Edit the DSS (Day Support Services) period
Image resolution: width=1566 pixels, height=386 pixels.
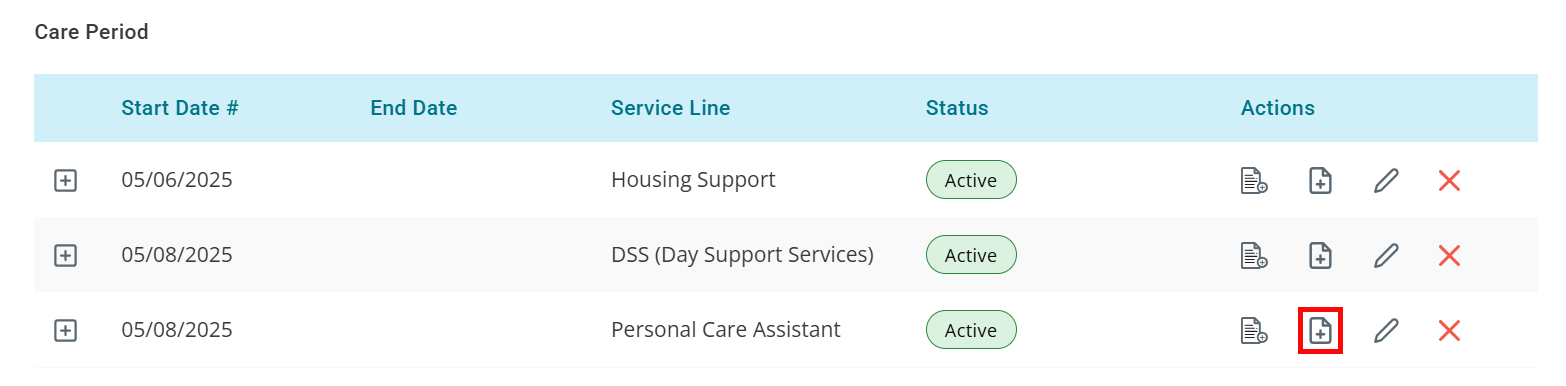pos(1386,256)
